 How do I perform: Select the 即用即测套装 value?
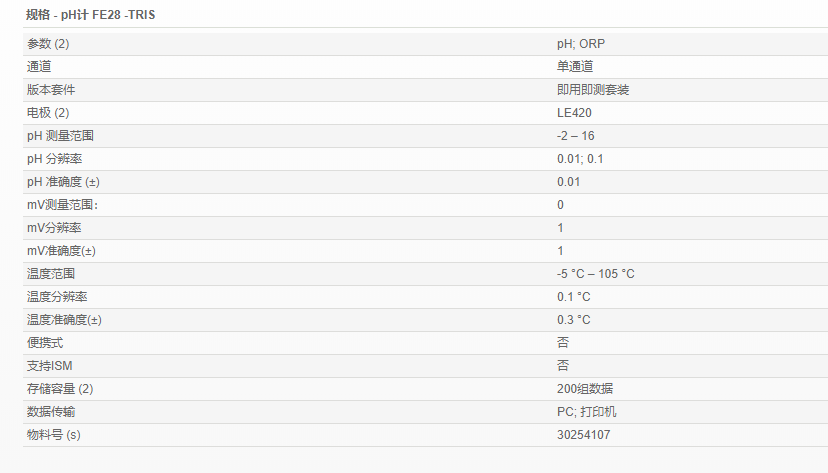tap(593, 90)
